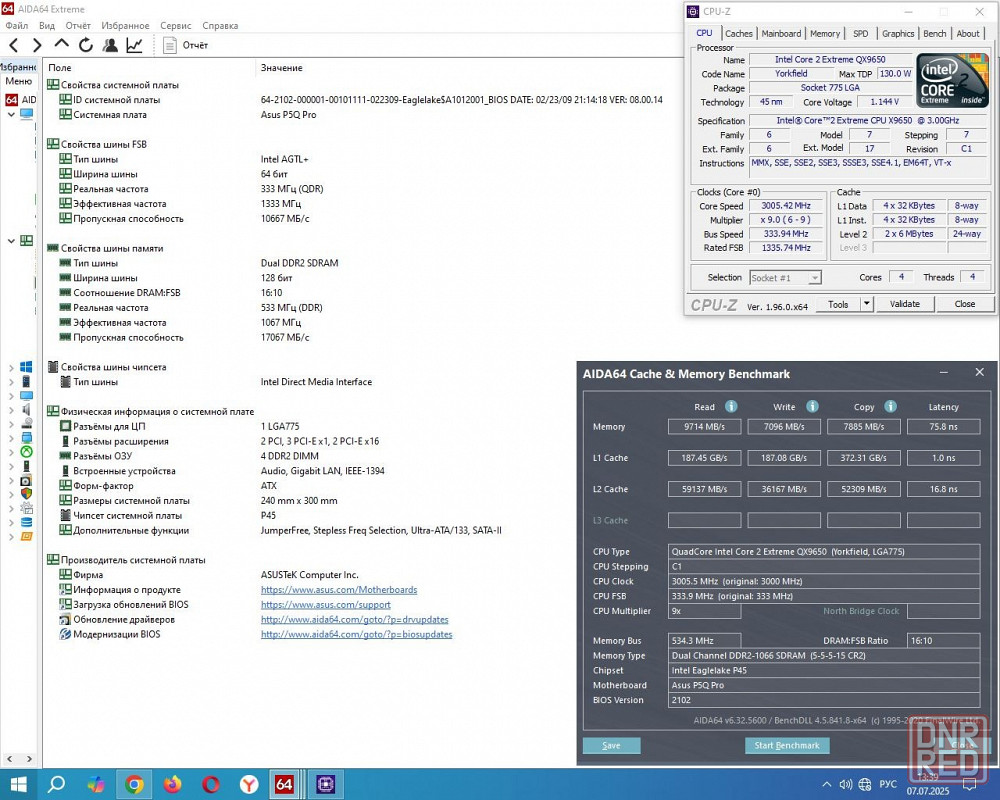Switch to the SPD tab in CPU-Z

point(860,34)
